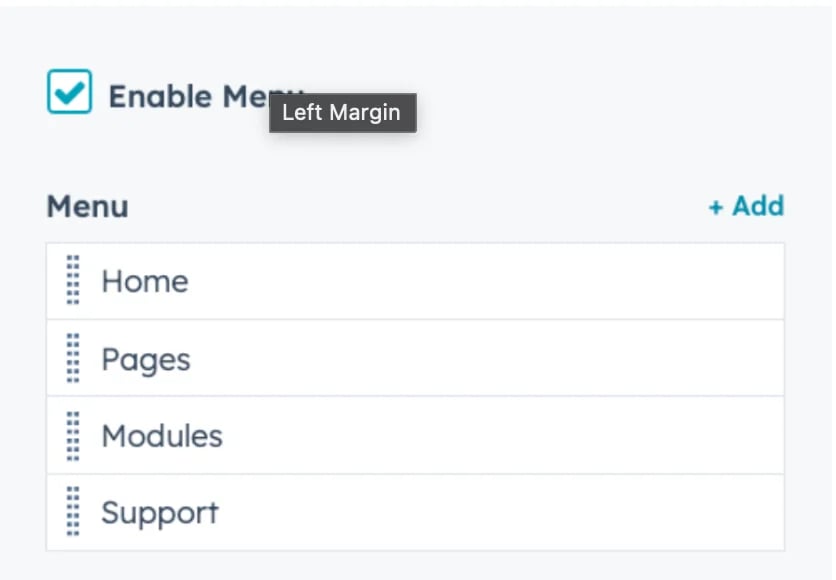The height and width of the screenshot is (580, 836).
Task: Click the Menu section heading
Action: [88, 207]
